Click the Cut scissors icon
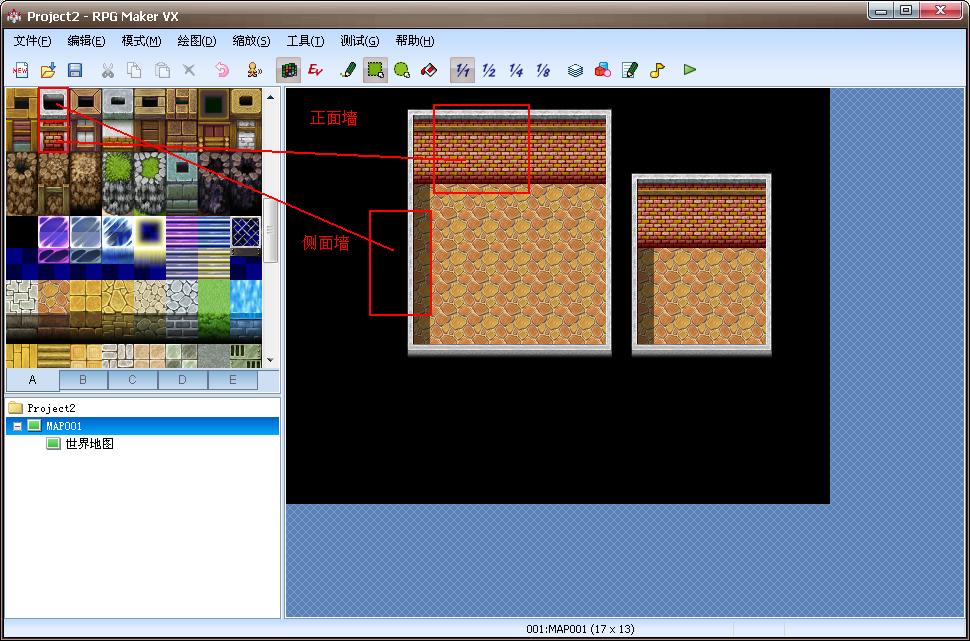The width and height of the screenshot is (970, 641). [x=108, y=70]
